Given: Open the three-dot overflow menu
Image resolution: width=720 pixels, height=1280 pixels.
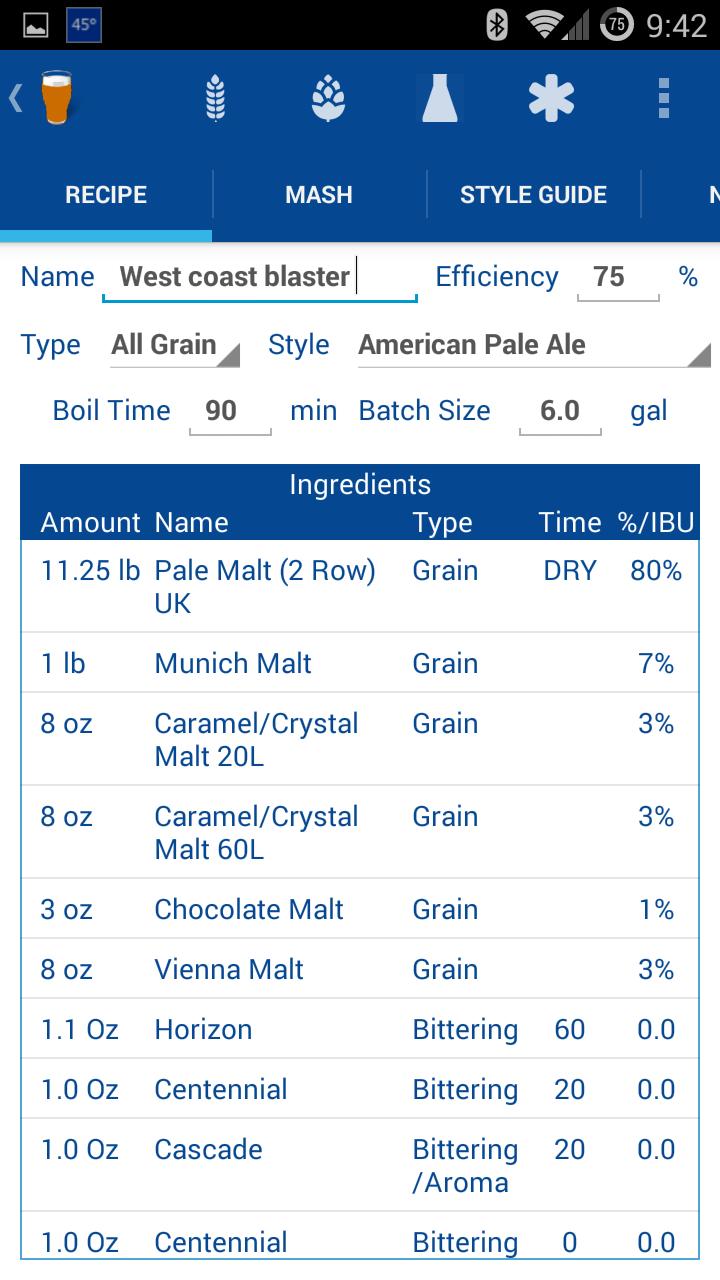Looking at the screenshot, I should tap(662, 99).
